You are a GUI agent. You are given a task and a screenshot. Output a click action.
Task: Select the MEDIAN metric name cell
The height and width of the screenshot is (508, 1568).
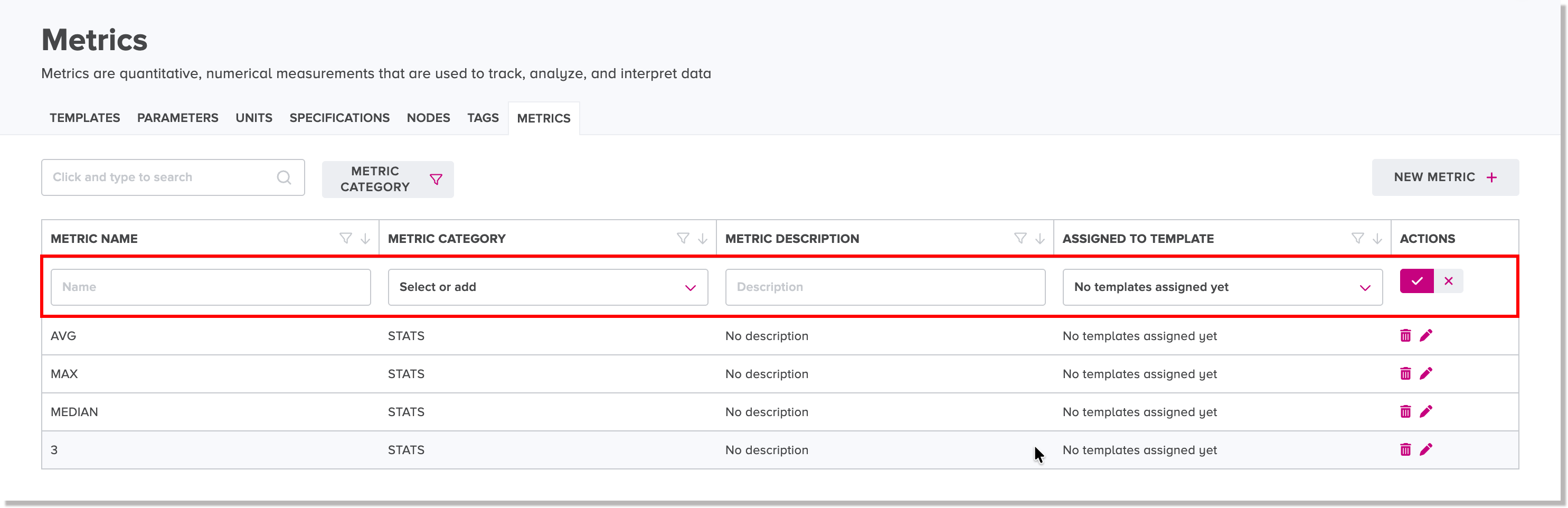74,412
